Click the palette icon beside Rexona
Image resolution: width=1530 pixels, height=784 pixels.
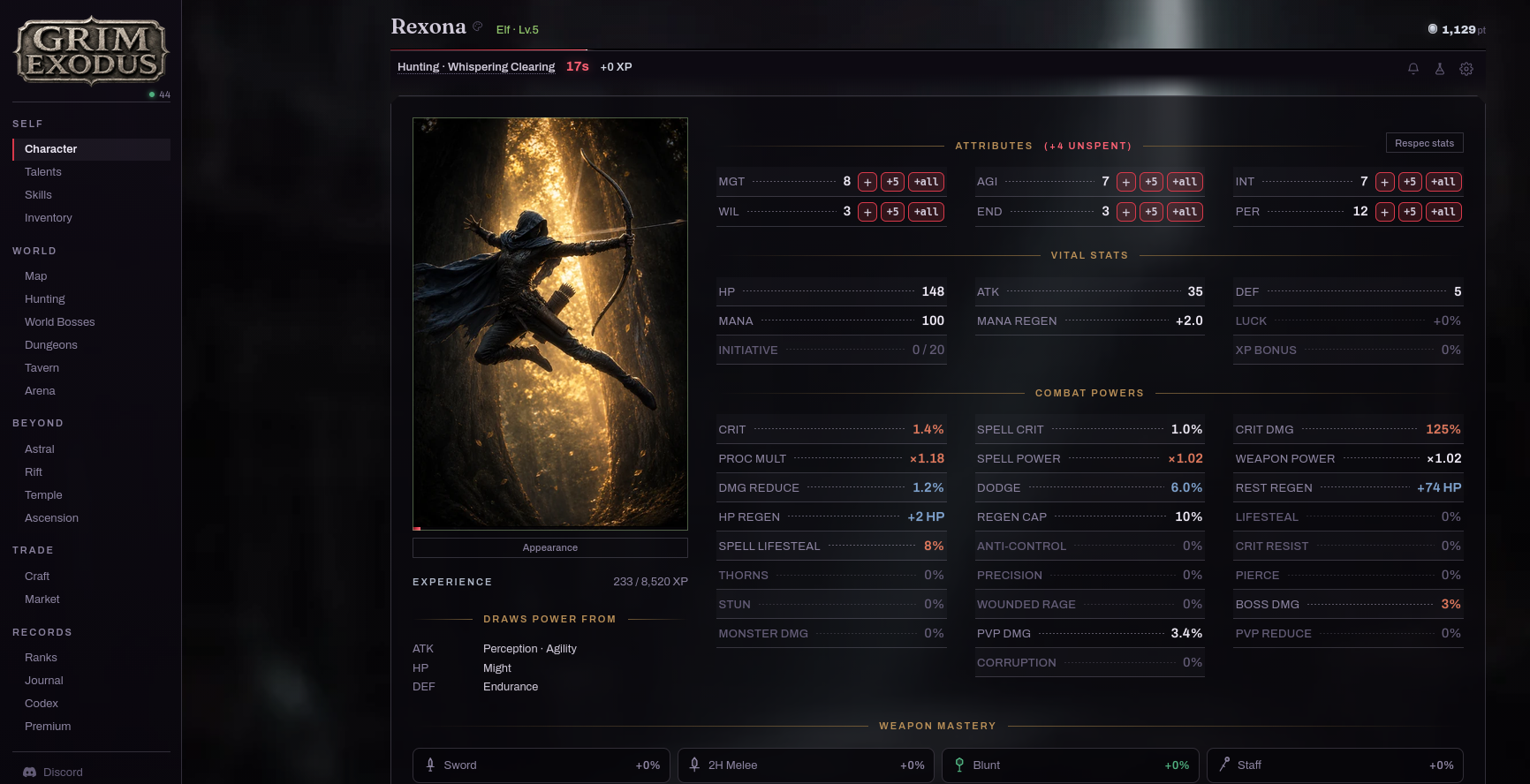click(478, 26)
